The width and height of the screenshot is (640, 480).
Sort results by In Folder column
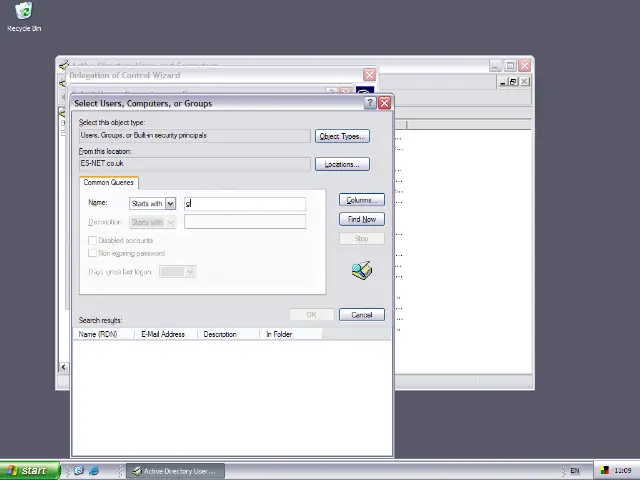[291, 334]
